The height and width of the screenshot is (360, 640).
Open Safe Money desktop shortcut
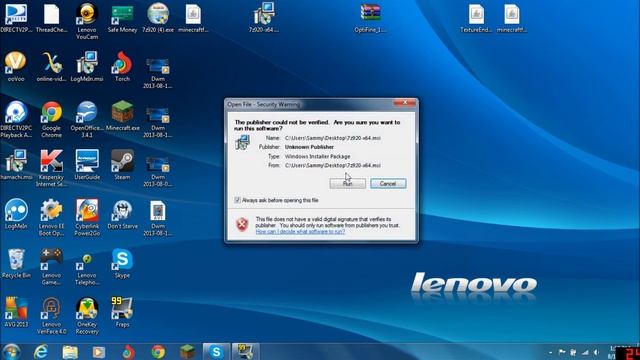(122, 18)
